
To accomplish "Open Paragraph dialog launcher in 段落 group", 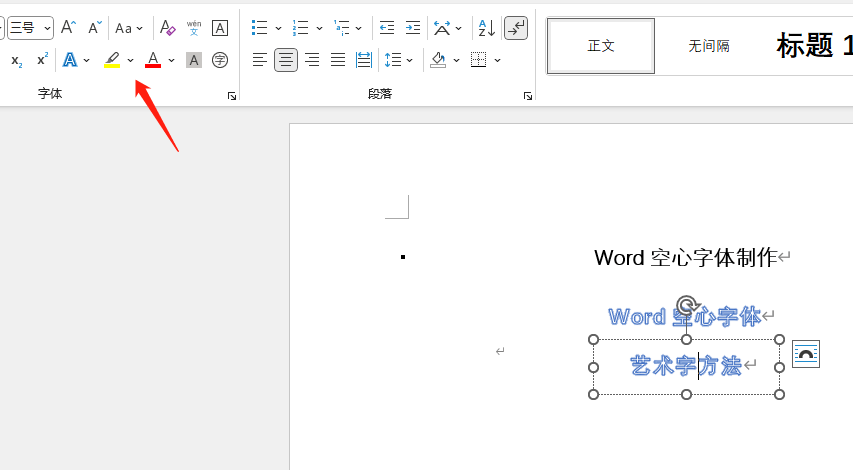I will point(528,96).
